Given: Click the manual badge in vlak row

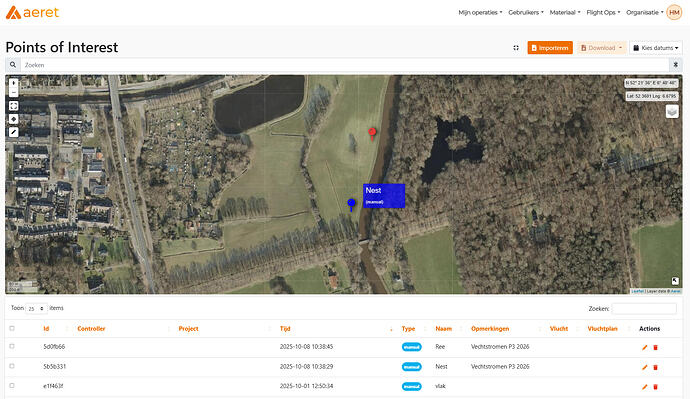Looking at the screenshot, I should click(x=411, y=387).
